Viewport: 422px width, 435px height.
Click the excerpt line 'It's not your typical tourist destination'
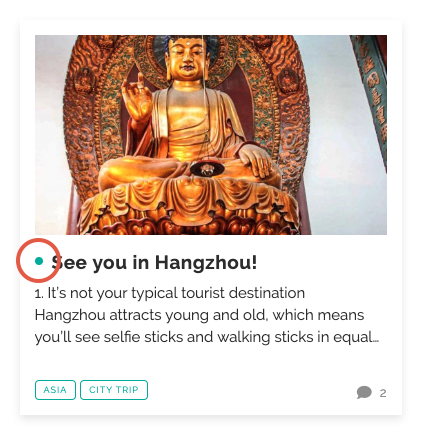point(176,293)
